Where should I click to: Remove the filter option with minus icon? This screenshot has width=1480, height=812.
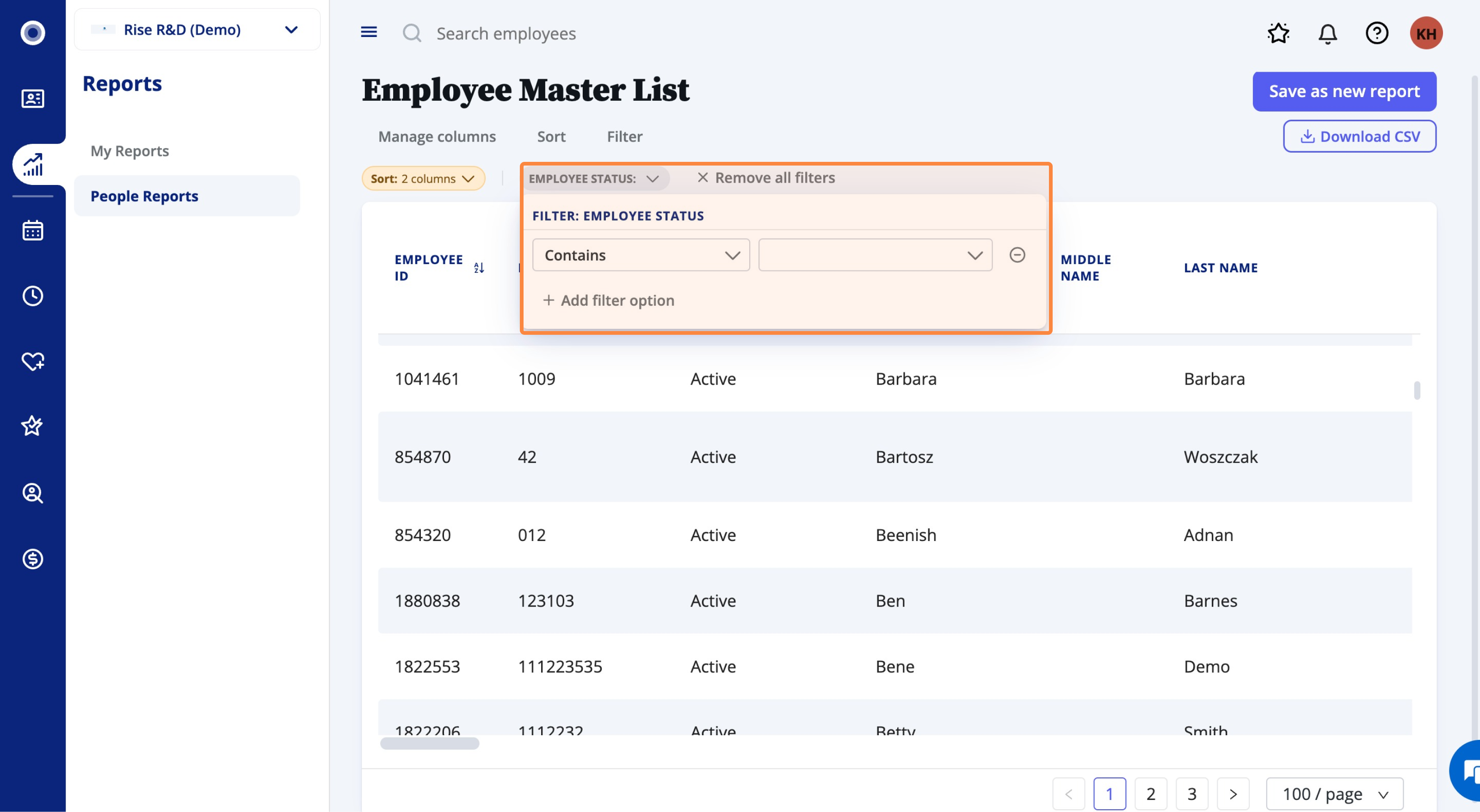point(1017,255)
